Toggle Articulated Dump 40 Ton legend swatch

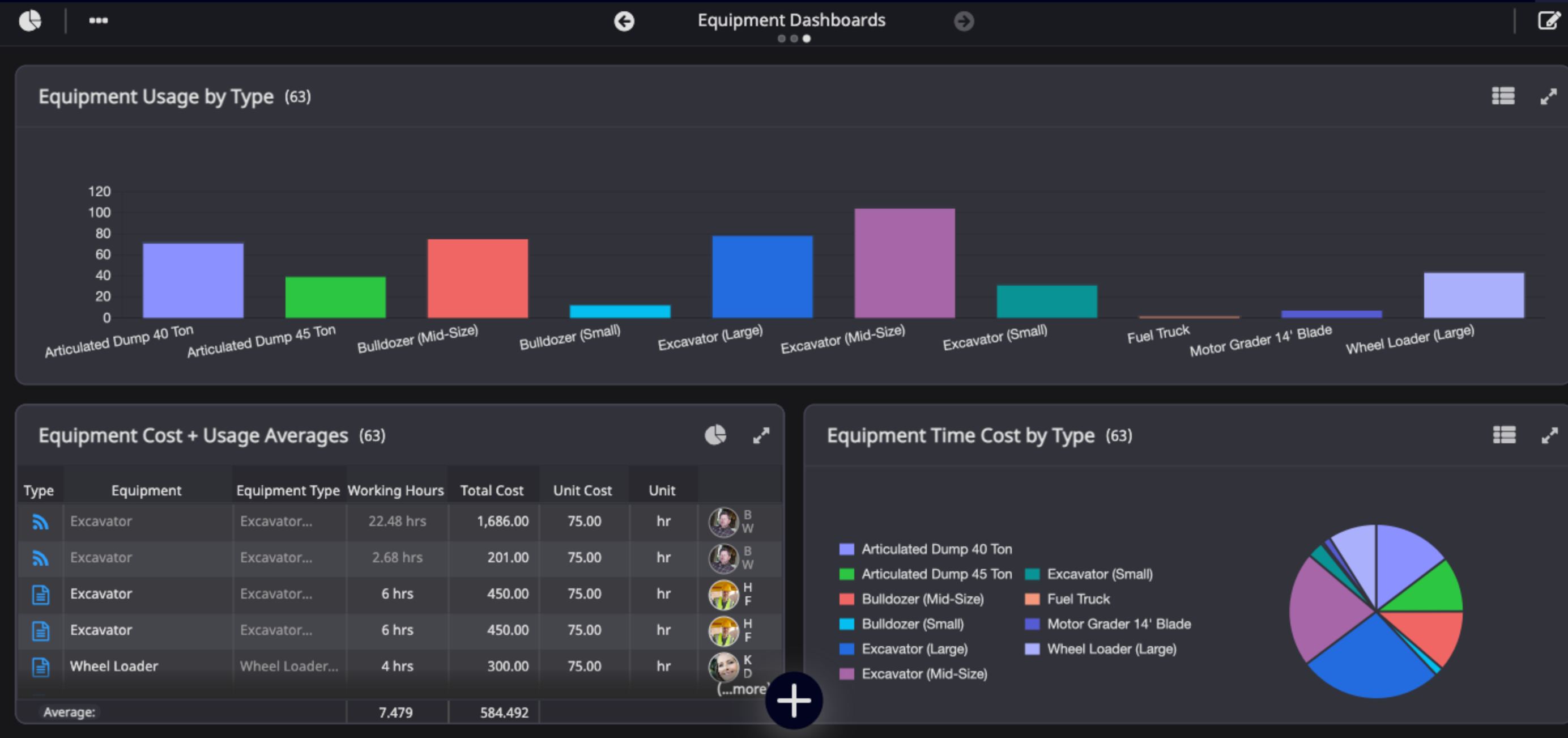coord(847,549)
